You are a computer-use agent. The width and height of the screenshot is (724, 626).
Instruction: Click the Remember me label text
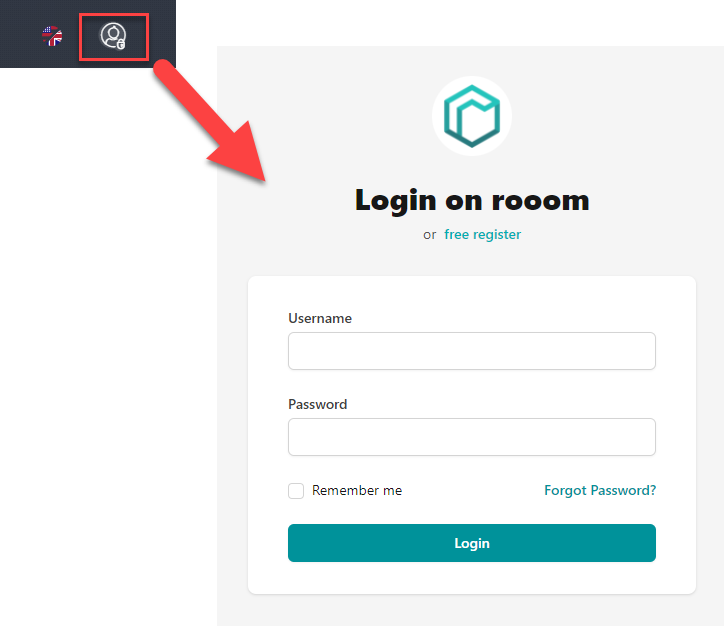click(357, 490)
